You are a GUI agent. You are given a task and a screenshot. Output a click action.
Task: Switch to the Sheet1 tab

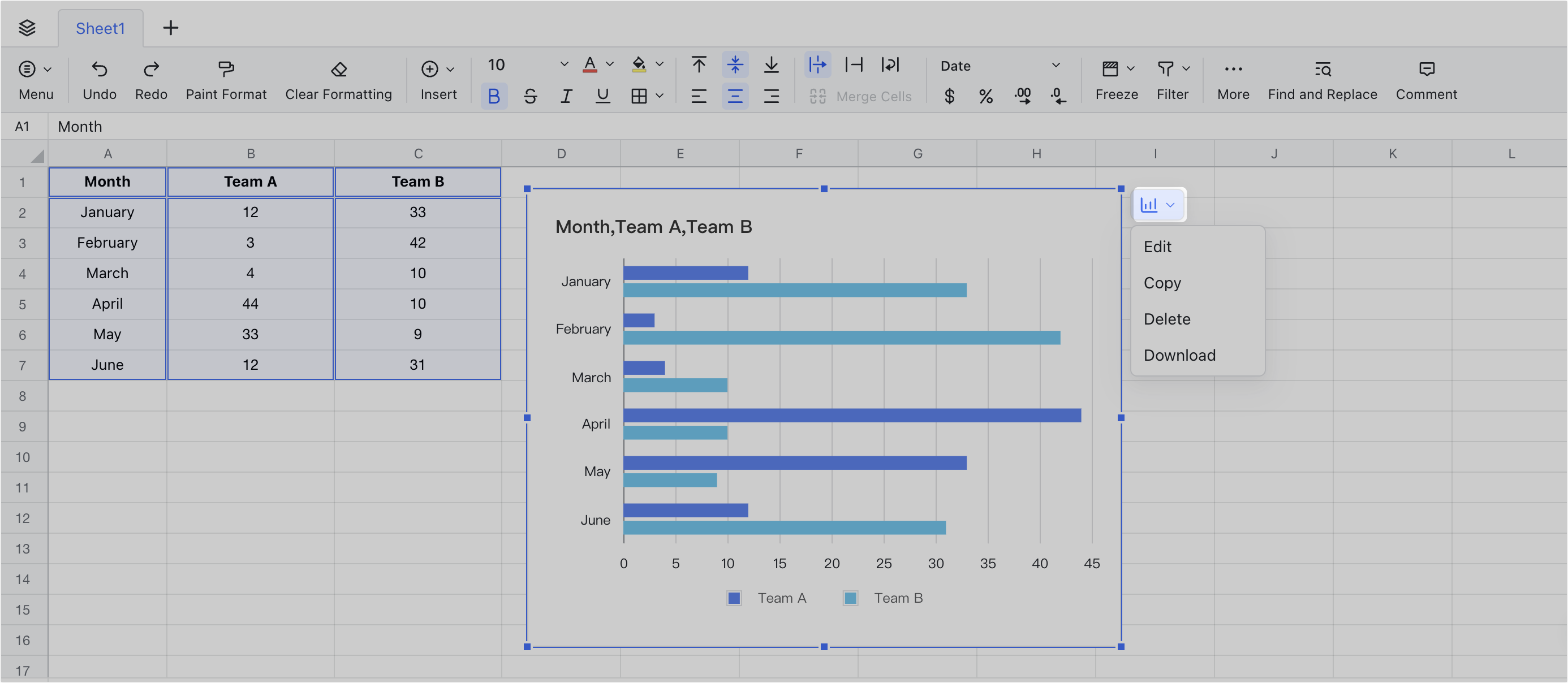101,28
